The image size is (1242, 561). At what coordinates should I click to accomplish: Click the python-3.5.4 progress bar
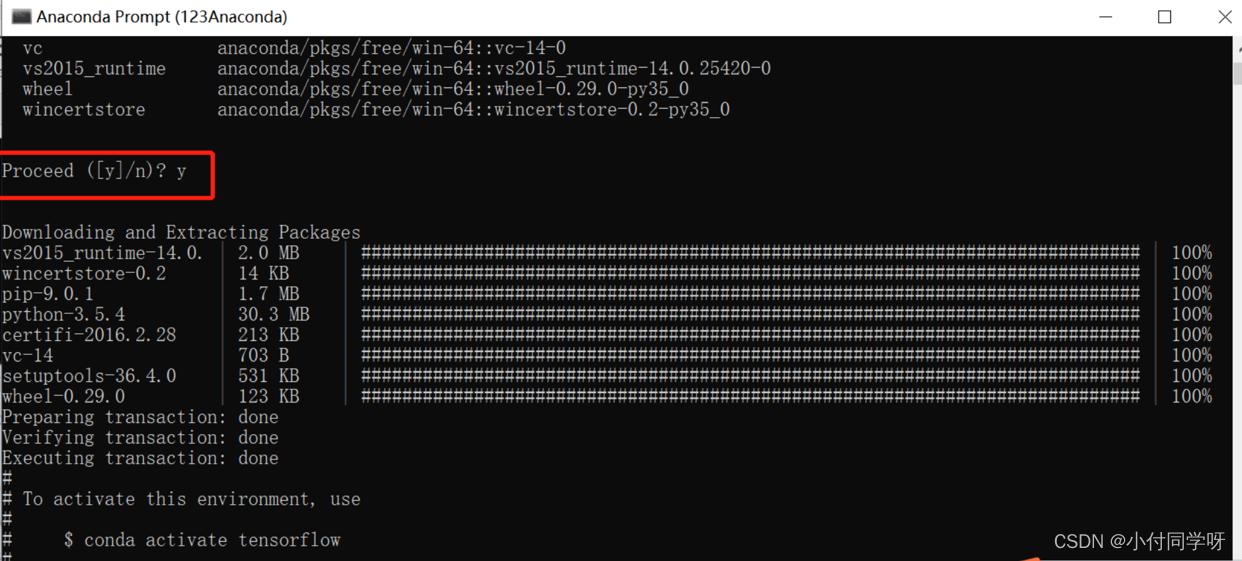[750, 314]
